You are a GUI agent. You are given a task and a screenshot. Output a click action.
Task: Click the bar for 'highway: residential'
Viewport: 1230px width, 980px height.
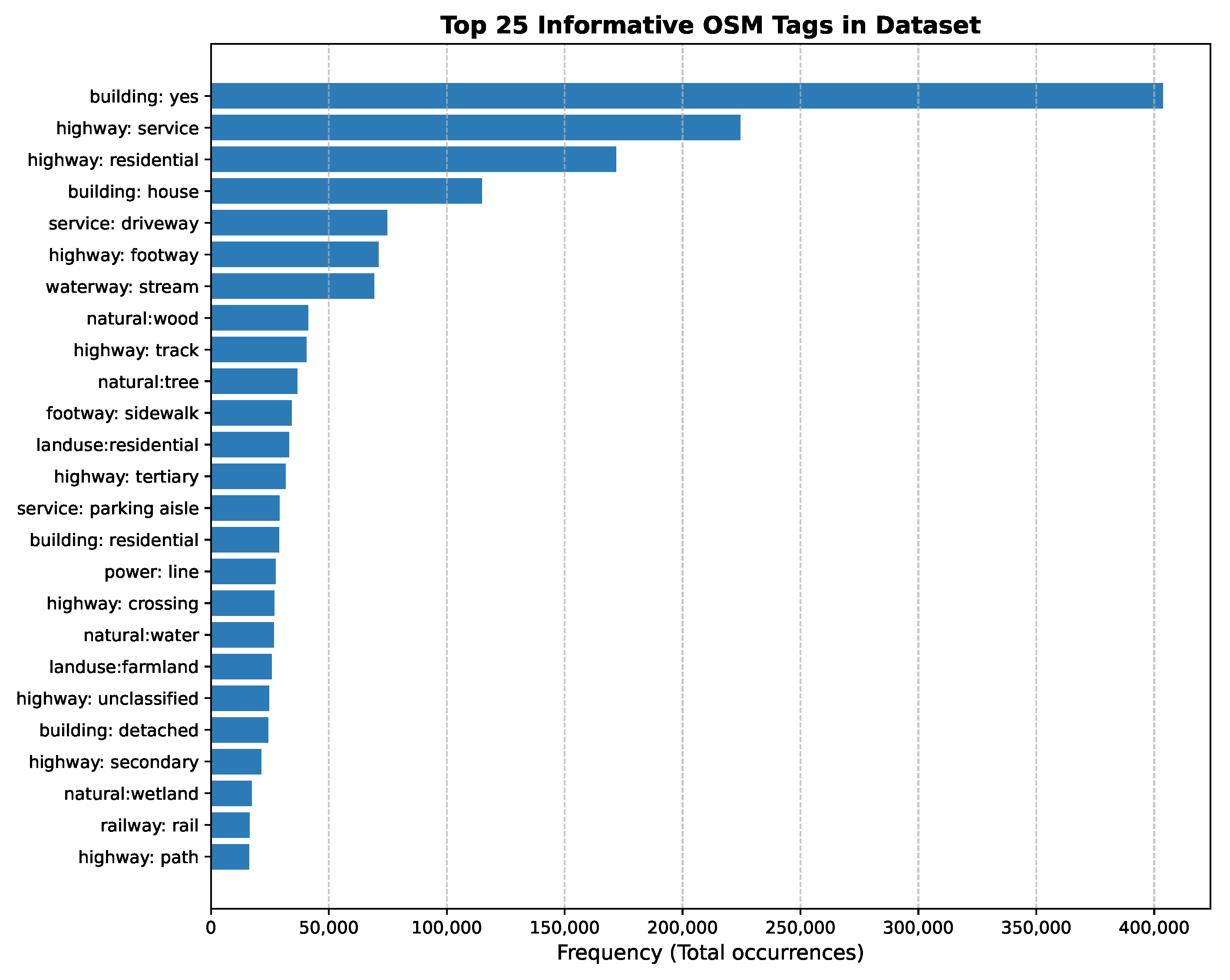pyautogui.click(x=413, y=159)
